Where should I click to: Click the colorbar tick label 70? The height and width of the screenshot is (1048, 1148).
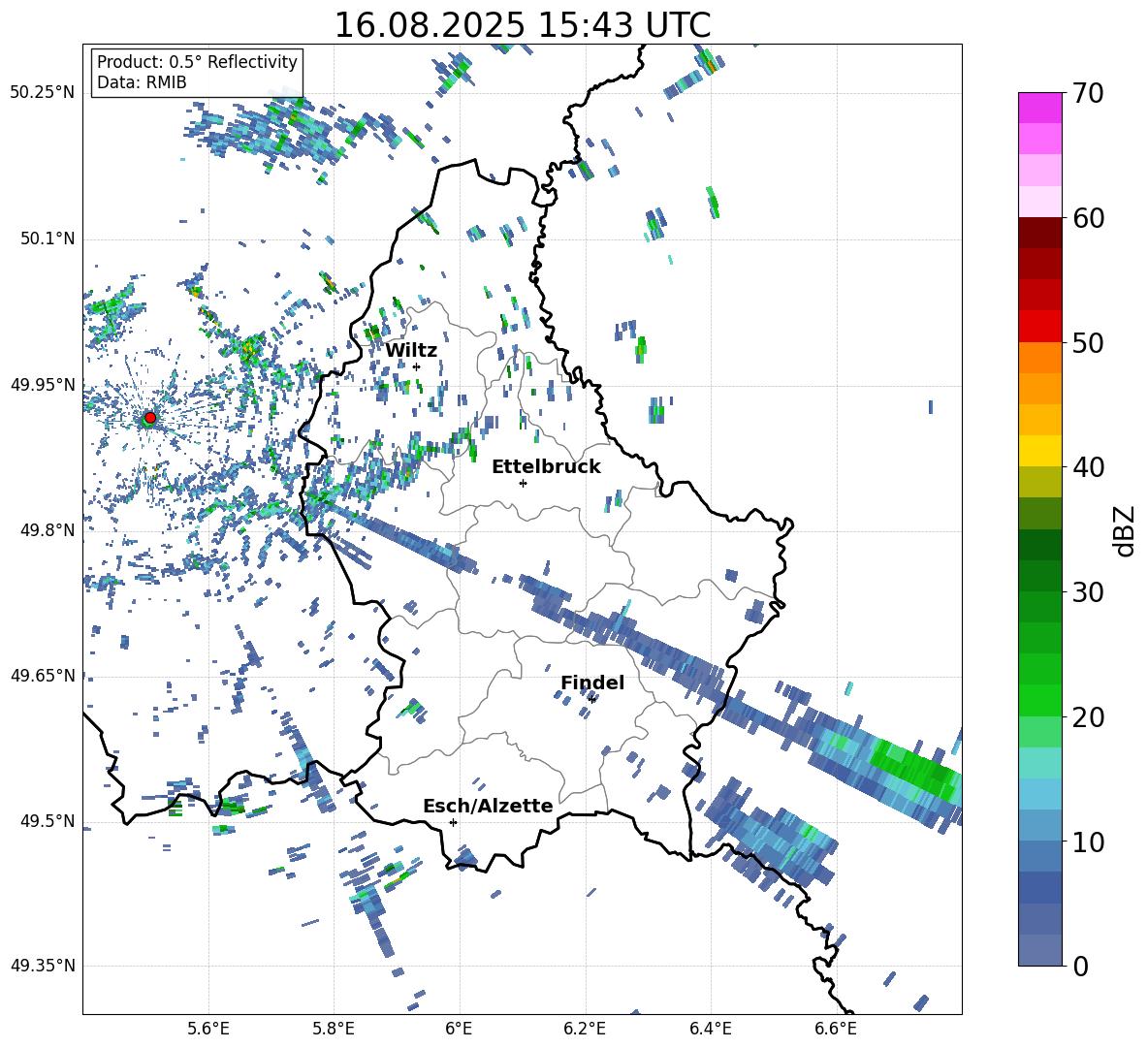click(1088, 94)
